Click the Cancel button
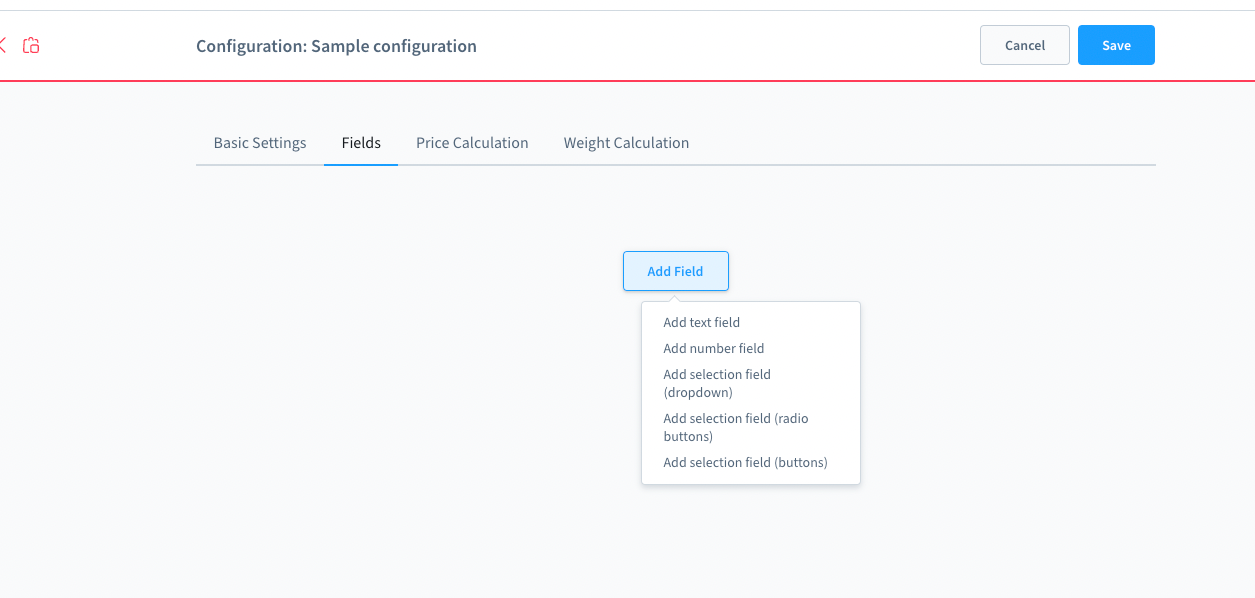Screen dimensions: 1255x598 coord(1025,45)
